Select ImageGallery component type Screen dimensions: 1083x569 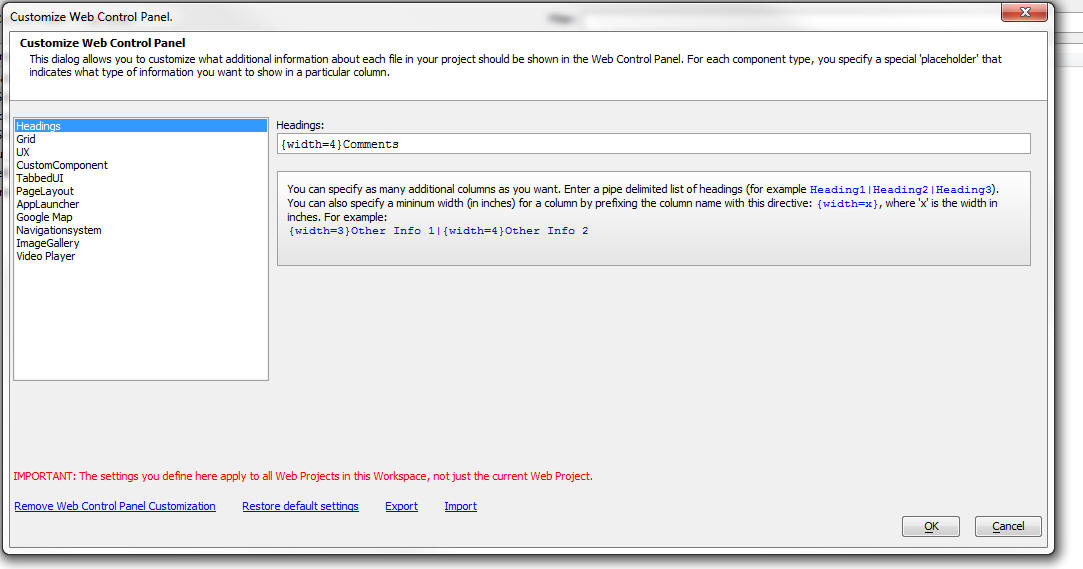pos(140,243)
